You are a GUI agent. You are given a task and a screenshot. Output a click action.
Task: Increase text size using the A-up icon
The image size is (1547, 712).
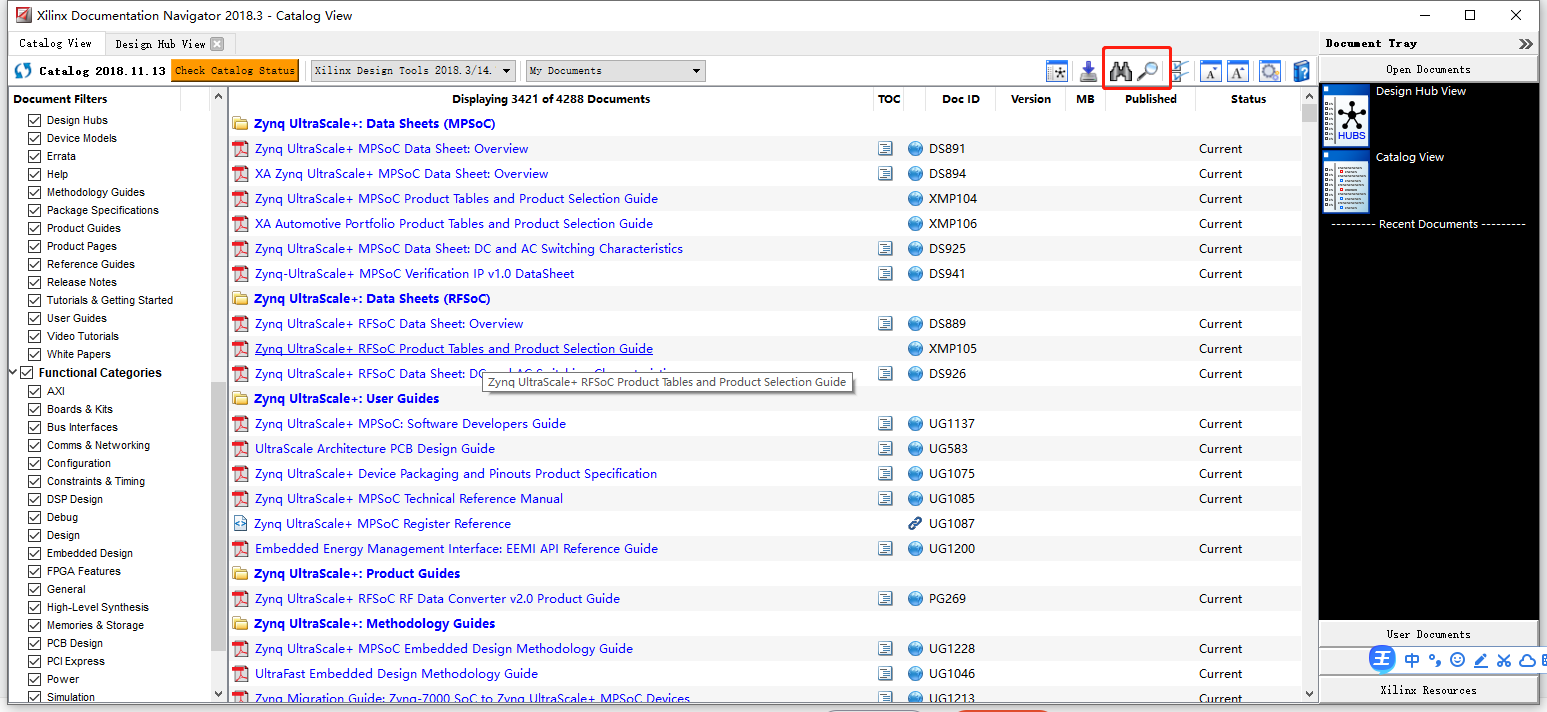(x=1238, y=70)
